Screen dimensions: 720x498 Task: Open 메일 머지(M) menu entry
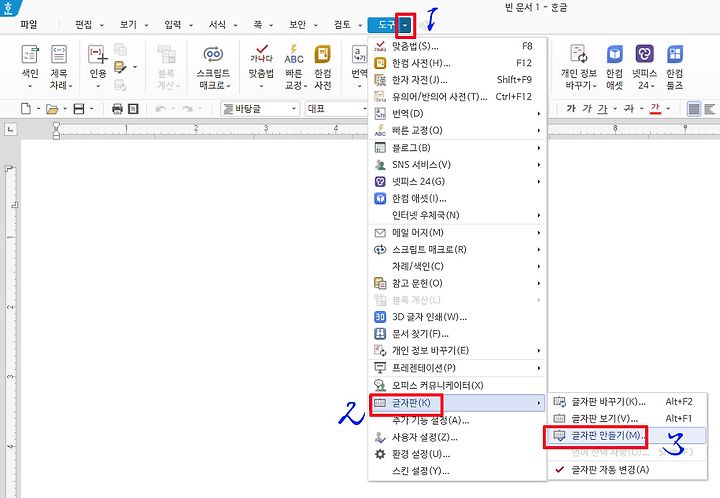(457, 233)
